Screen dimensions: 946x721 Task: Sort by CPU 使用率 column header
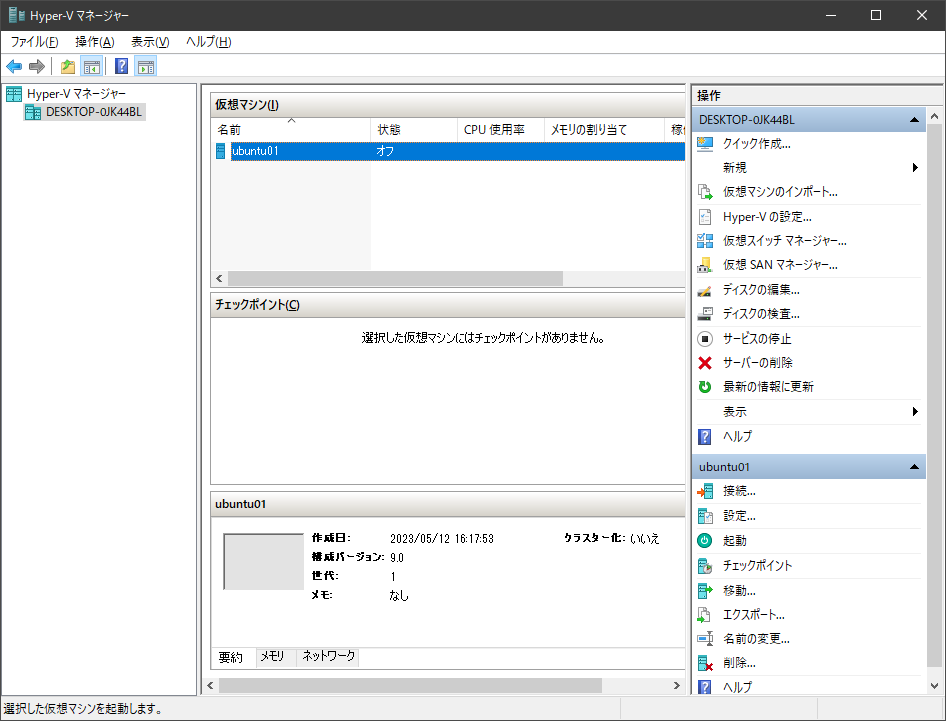501,130
